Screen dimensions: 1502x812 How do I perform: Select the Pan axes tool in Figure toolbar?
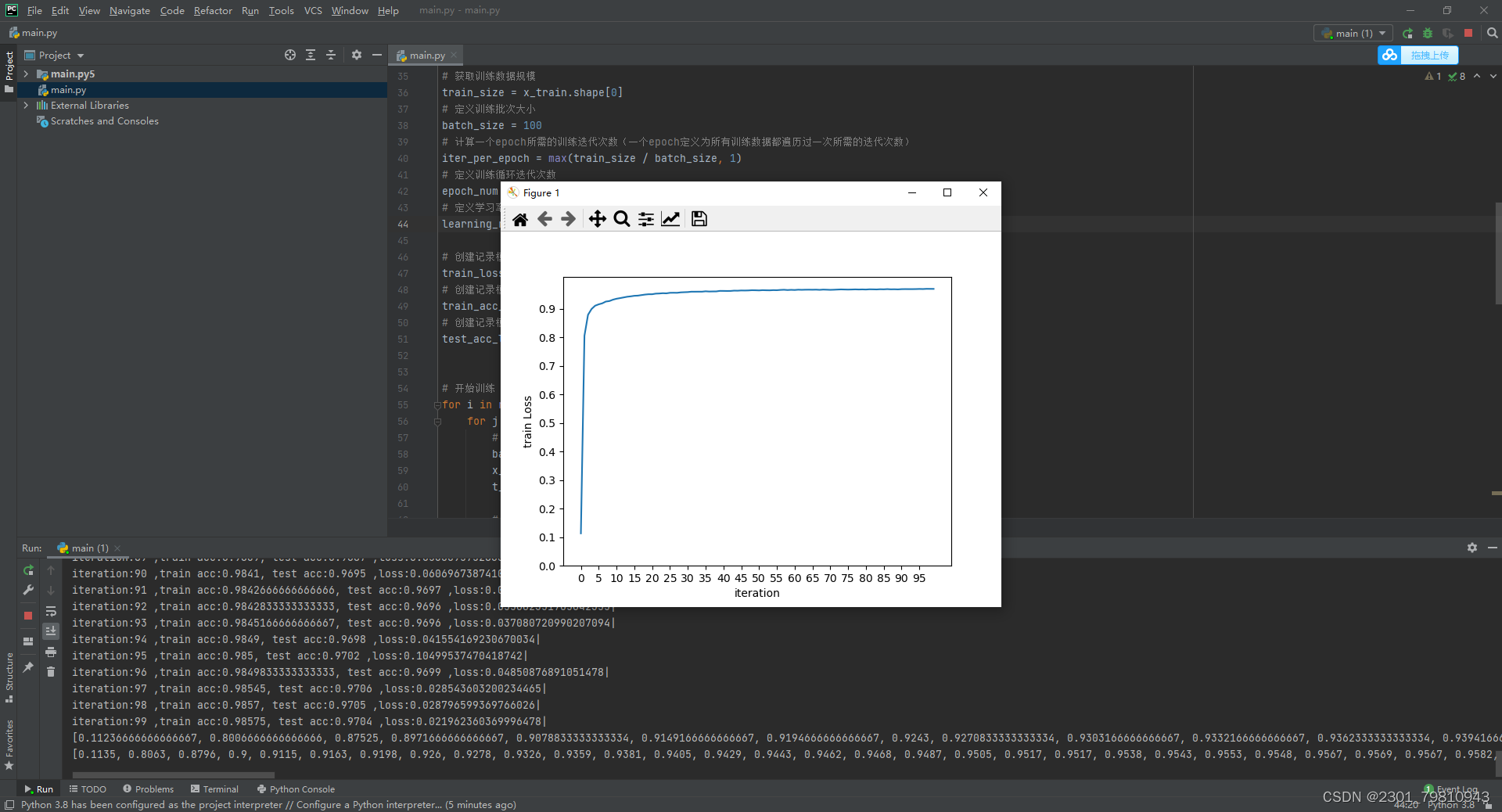[x=597, y=219]
